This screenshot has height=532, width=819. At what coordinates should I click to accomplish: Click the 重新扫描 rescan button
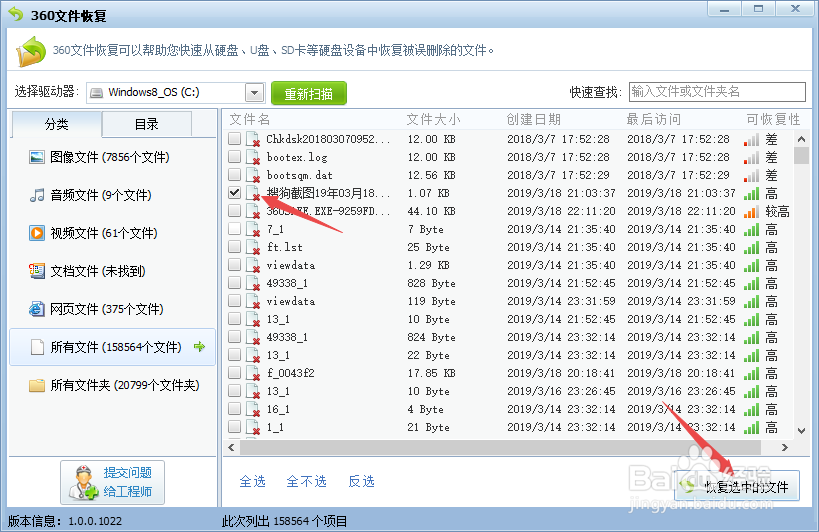tap(309, 93)
